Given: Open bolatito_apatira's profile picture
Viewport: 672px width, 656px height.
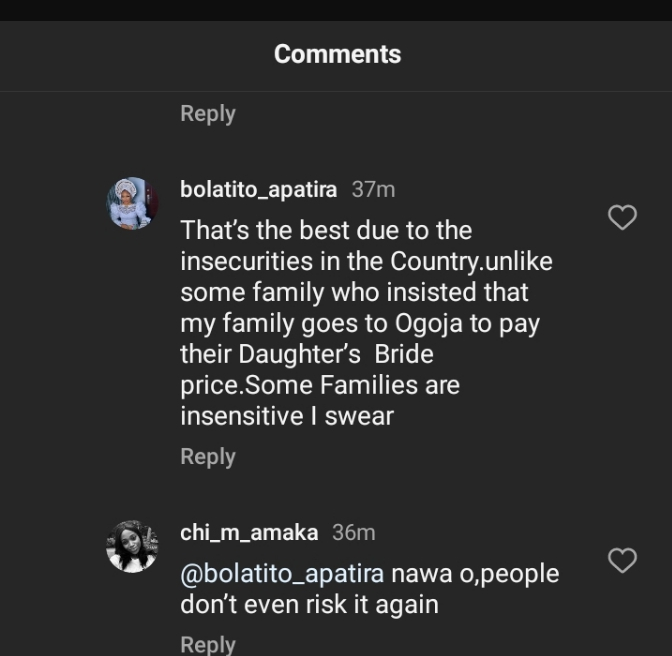Looking at the screenshot, I should (x=133, y=204).
